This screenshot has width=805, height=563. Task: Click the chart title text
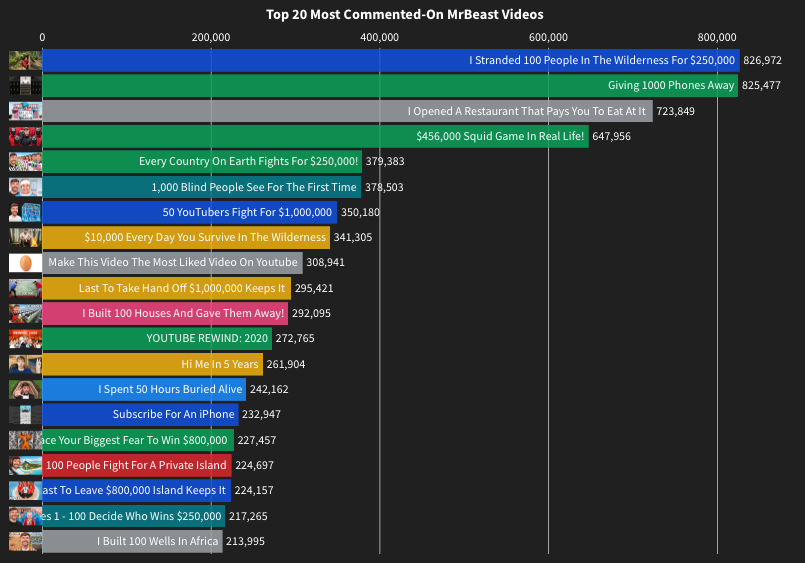(x=405, y=14)
